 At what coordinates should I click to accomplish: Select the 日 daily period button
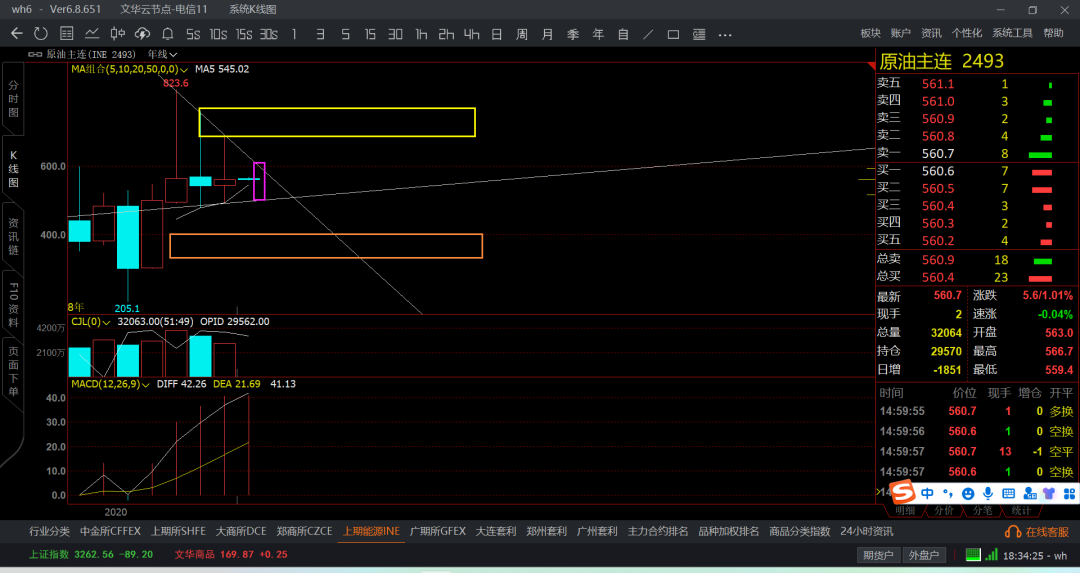click(x=496, y=34)
